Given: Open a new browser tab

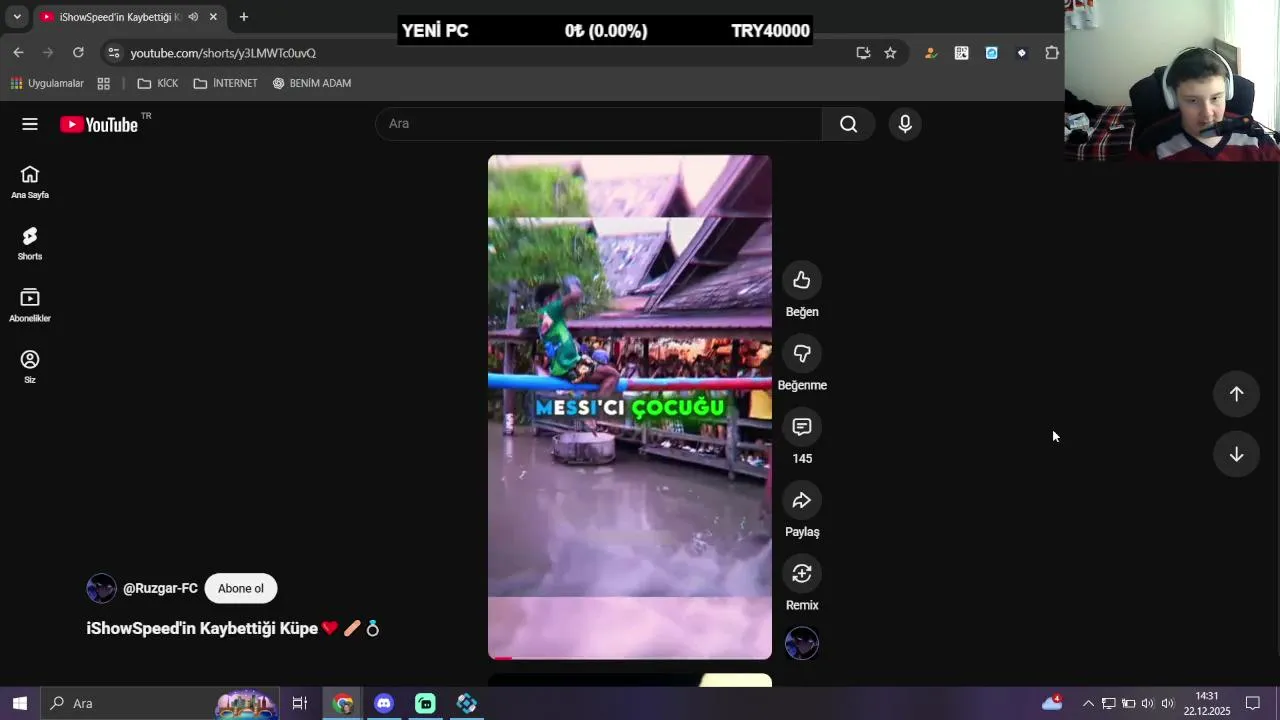Looking at the screenshot, I should pyautogui.click(x=243, y=17).
